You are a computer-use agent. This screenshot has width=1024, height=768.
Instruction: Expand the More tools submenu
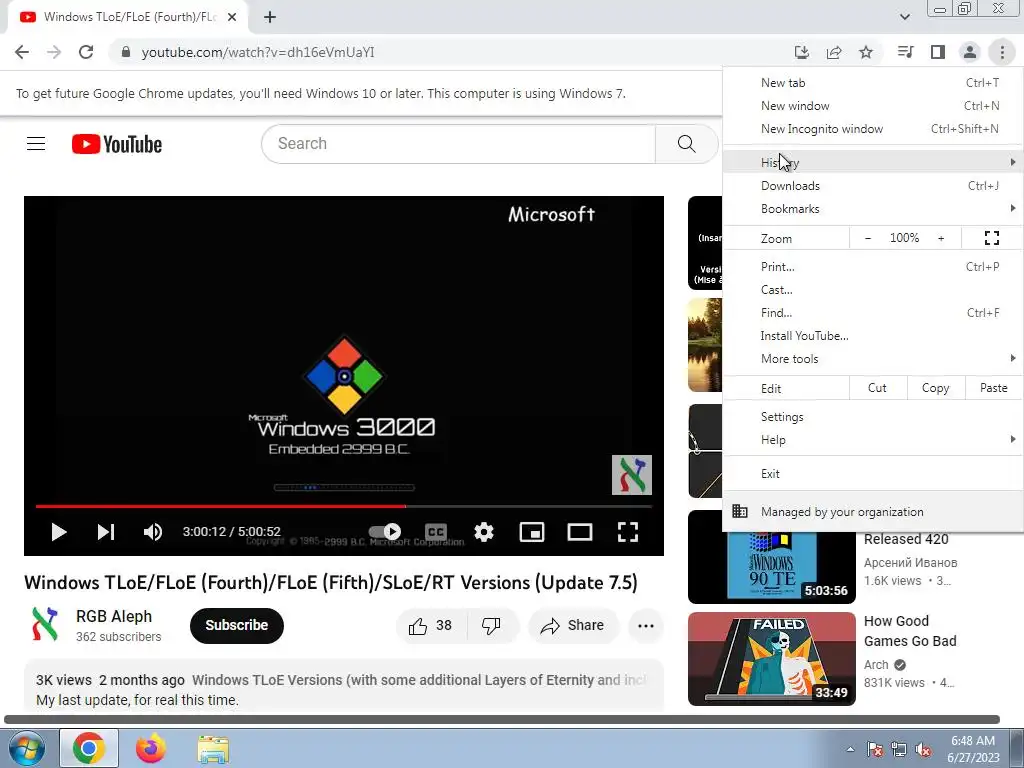(872, 359)
